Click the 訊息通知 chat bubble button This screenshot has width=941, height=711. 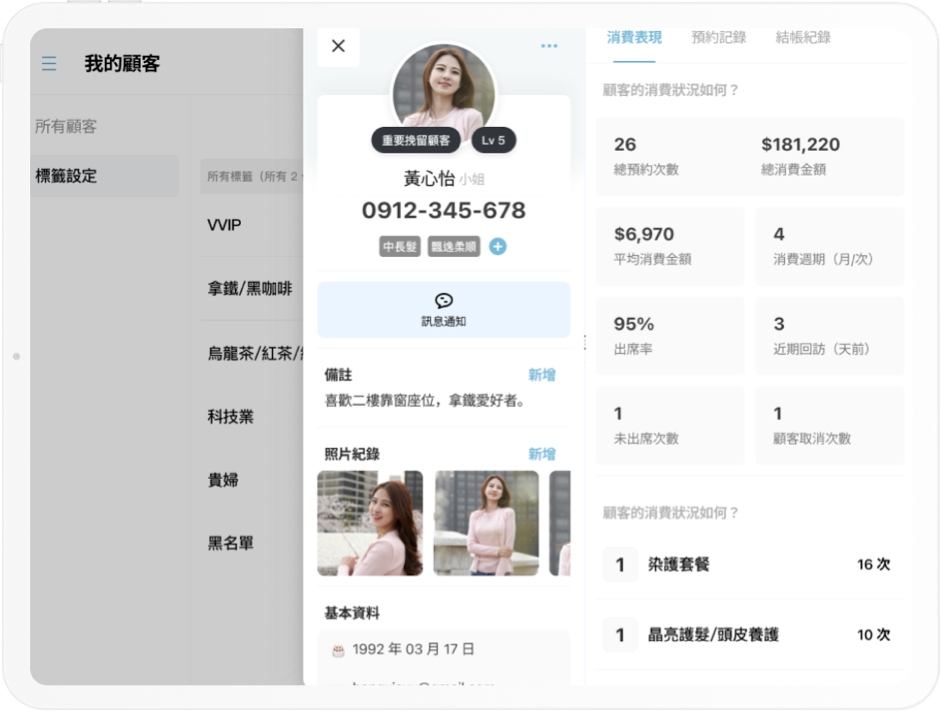[x=443, y=310]
